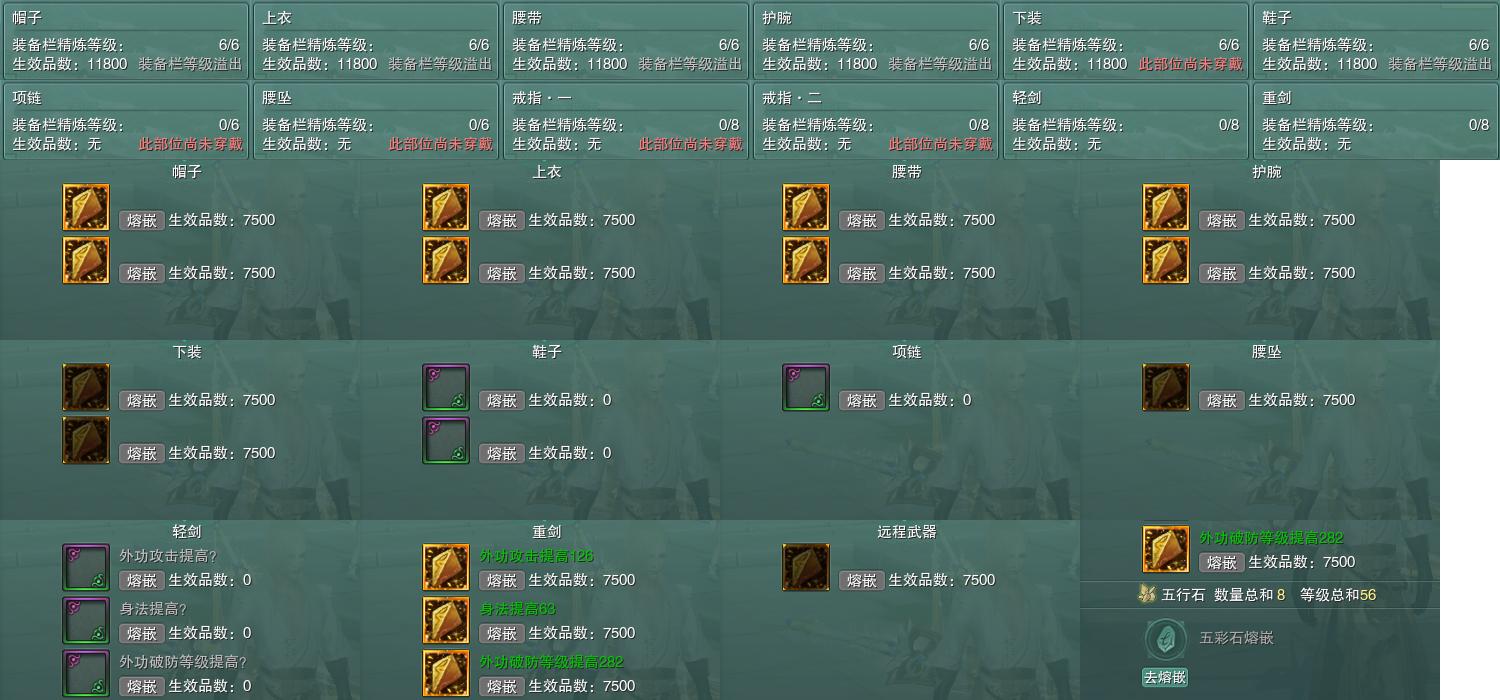This screenshot has width=1500, height=700.
Task: Select the 重剑 equipment panel at top
Action: click(x=1375, y=121)
